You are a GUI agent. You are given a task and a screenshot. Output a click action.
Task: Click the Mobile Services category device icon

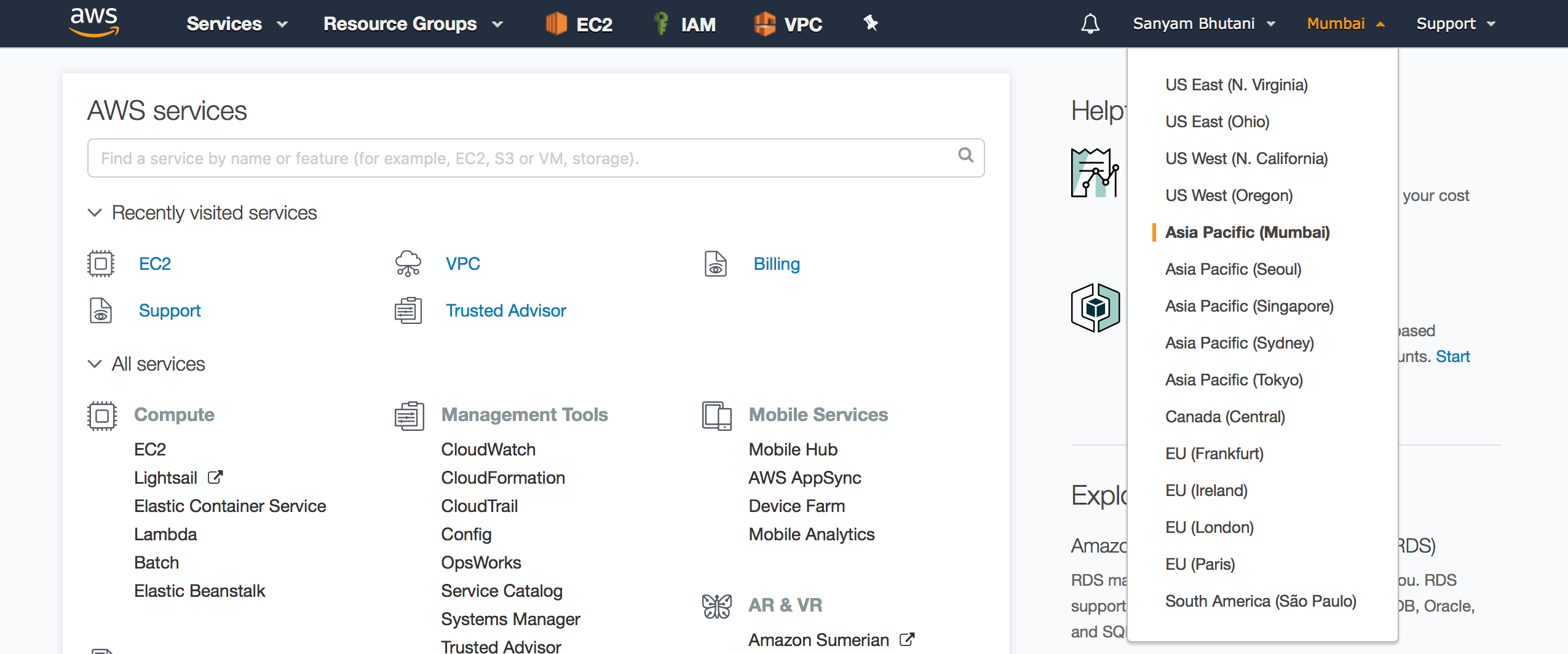[717, 416]
